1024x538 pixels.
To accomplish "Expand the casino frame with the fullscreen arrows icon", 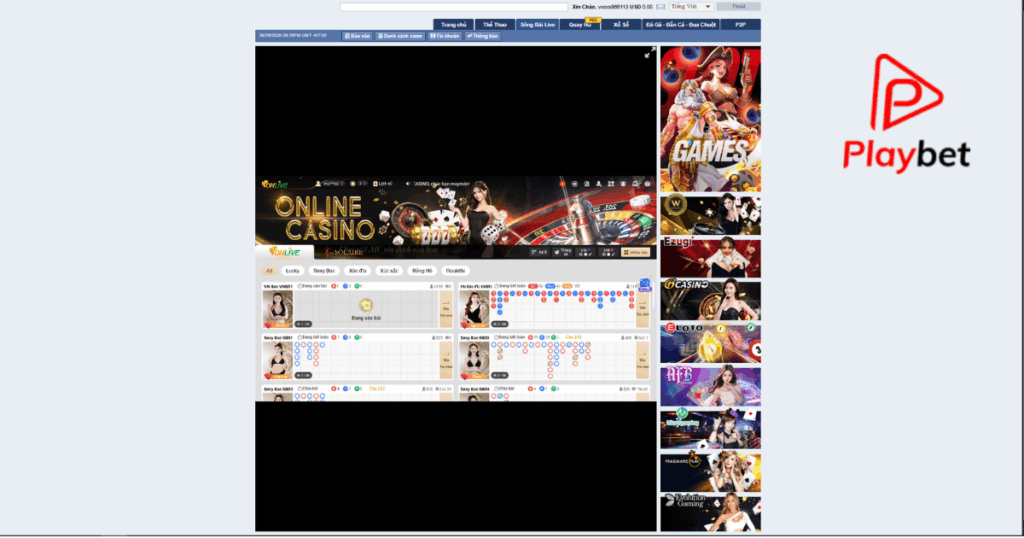I will 650,54.
